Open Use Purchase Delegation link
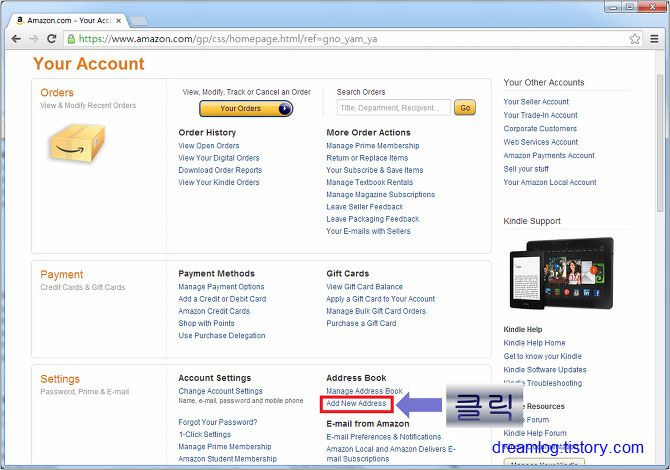The height and width of the screenshot is (470, 670). tap(222, 336)
